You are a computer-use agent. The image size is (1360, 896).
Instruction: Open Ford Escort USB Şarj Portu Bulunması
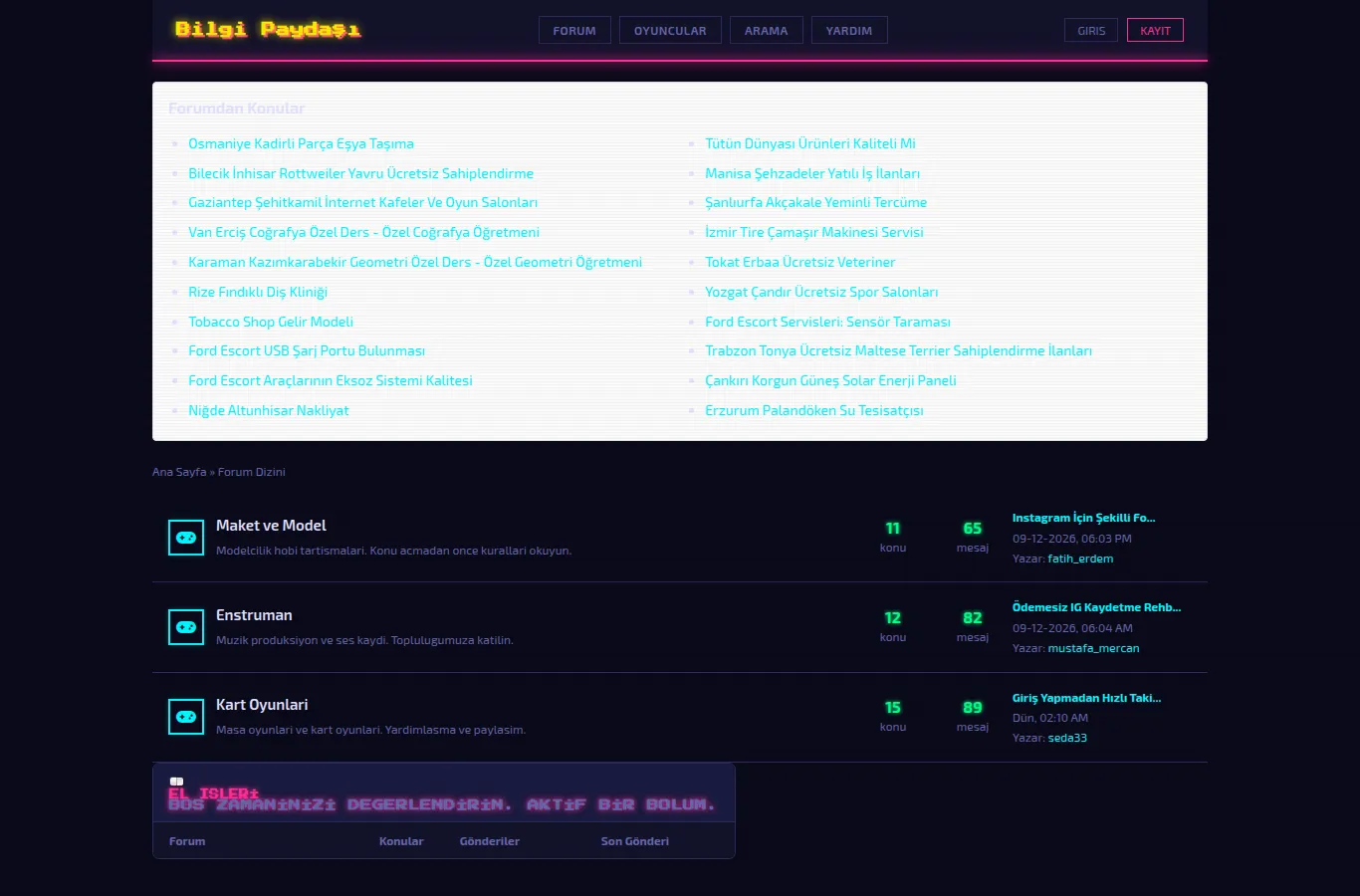[307, 350]
